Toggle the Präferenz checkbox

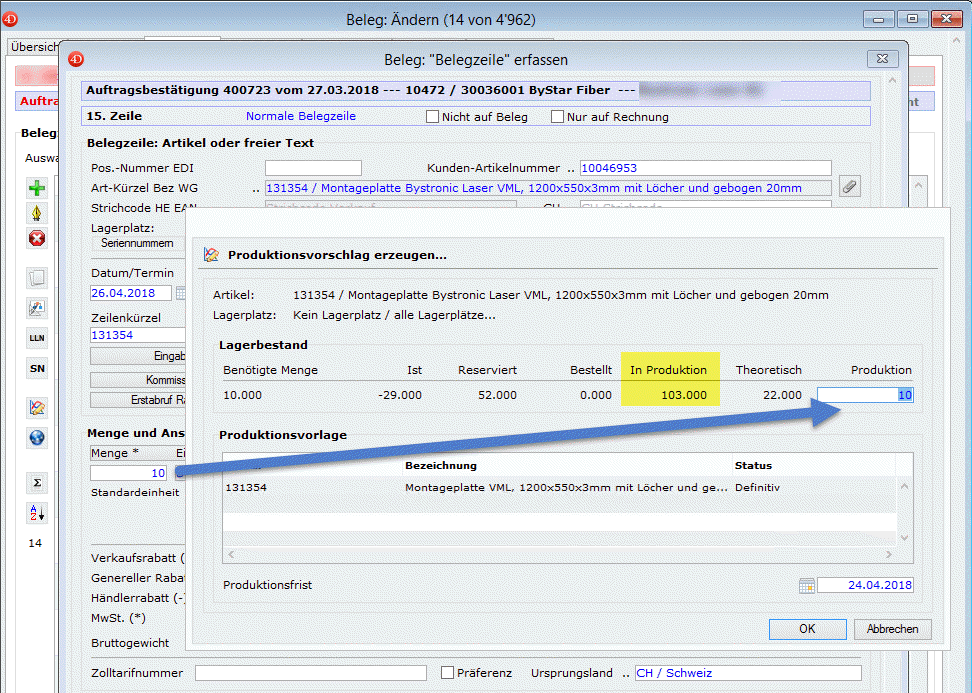pyautogui.click(x=448, y=673)
